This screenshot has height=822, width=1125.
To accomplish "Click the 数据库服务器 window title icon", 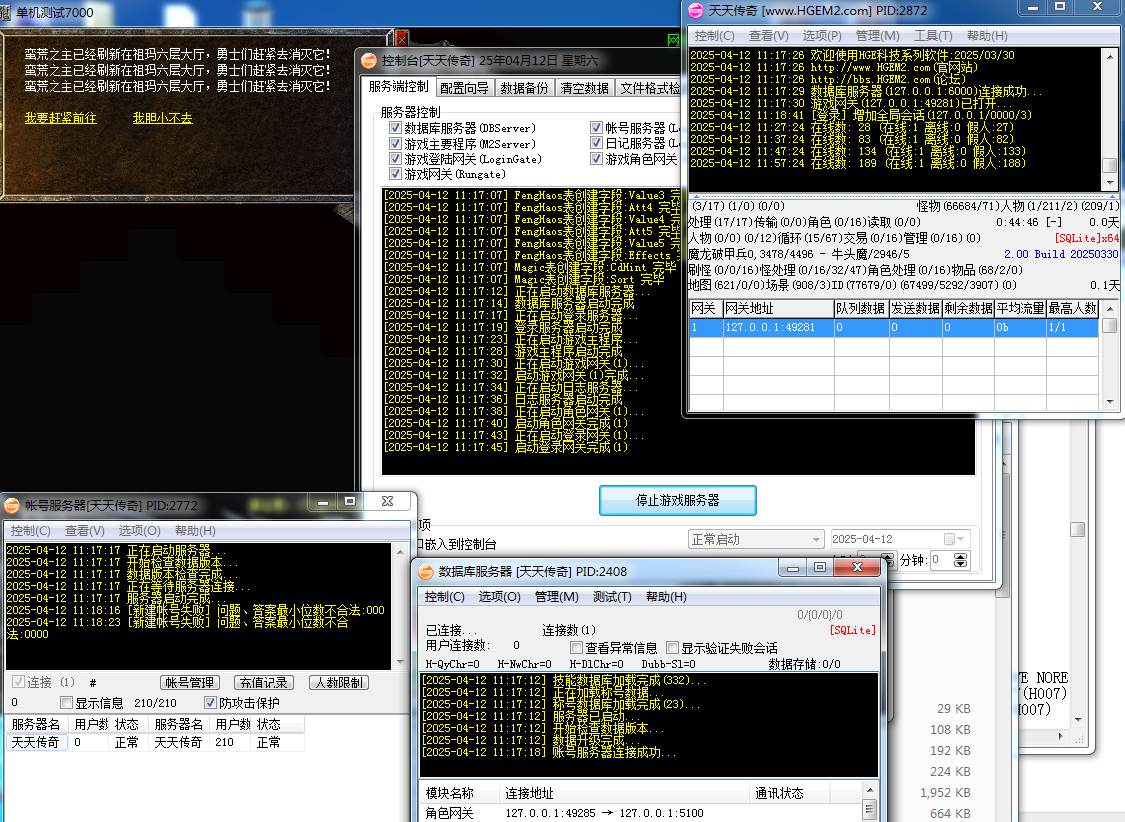I will coord(425,571).
